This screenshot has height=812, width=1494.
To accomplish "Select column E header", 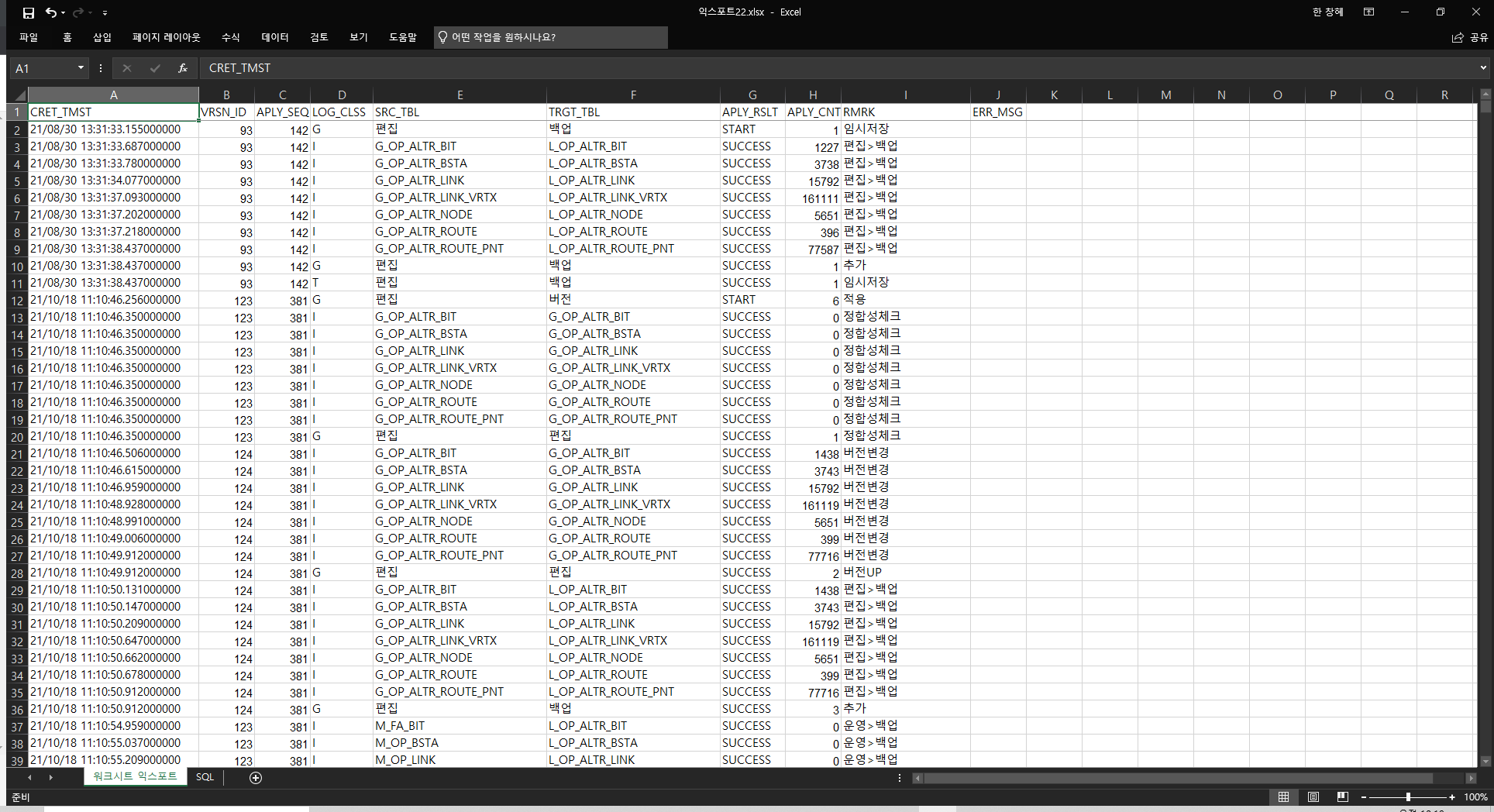I will click(460, 95).
